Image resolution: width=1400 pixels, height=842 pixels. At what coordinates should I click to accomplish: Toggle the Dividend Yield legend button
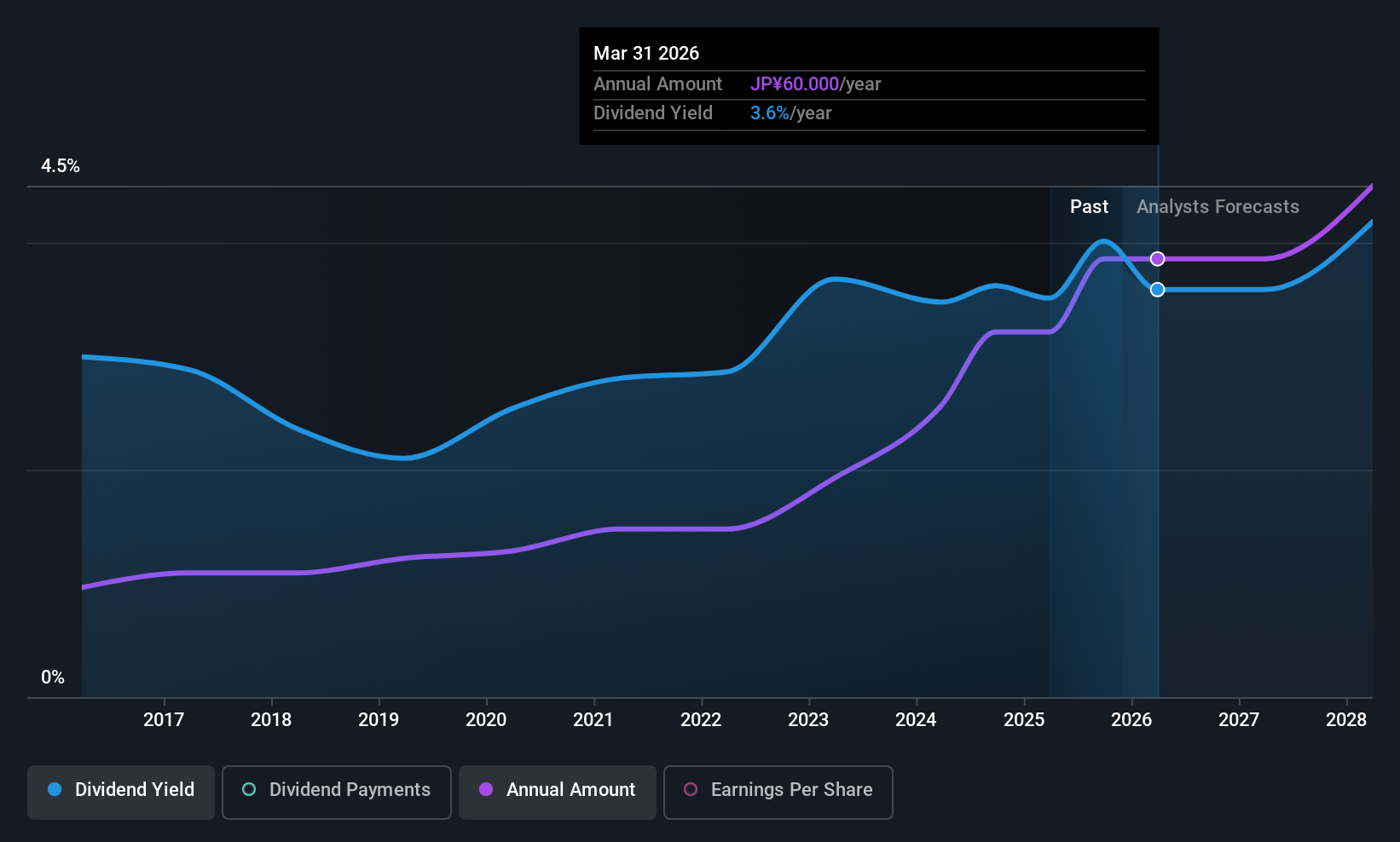121,792
